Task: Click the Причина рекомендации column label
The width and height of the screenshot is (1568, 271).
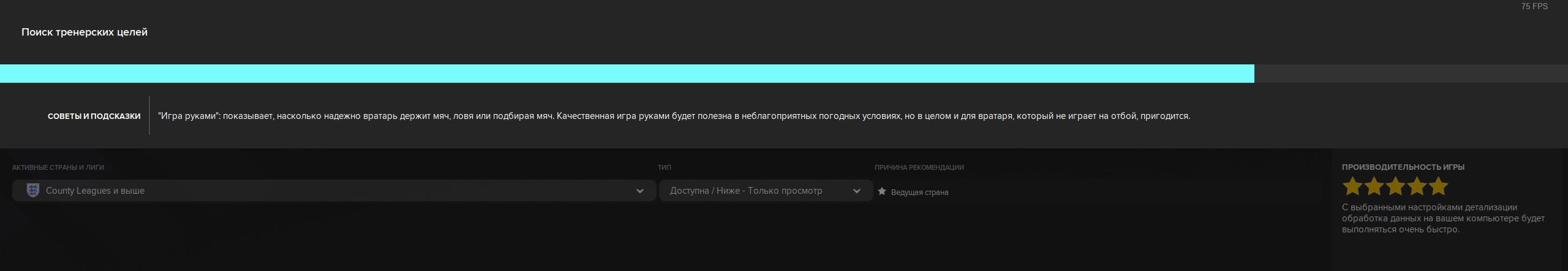Action: tap(919, 167)
